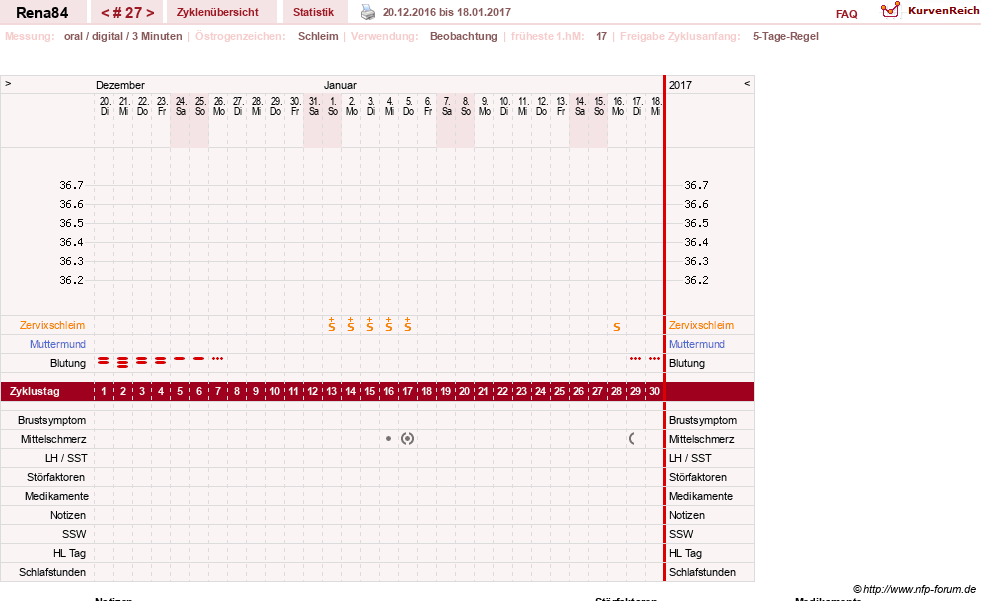Click date header '24. Sa'
Image resolution: width=981 pixels, height=601 pixels.
click(181, 106)
